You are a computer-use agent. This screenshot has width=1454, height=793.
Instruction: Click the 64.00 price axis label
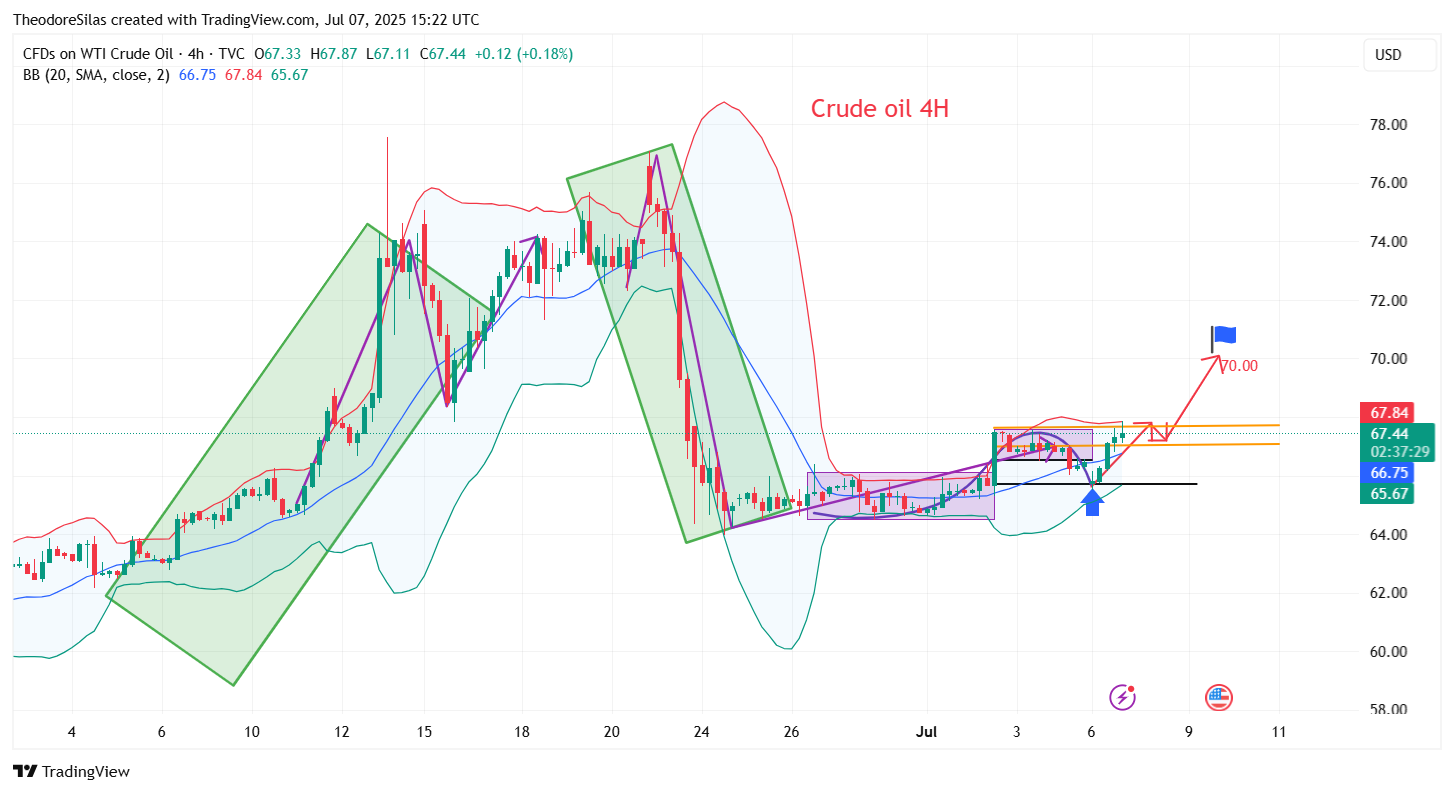coord(1389,535)
